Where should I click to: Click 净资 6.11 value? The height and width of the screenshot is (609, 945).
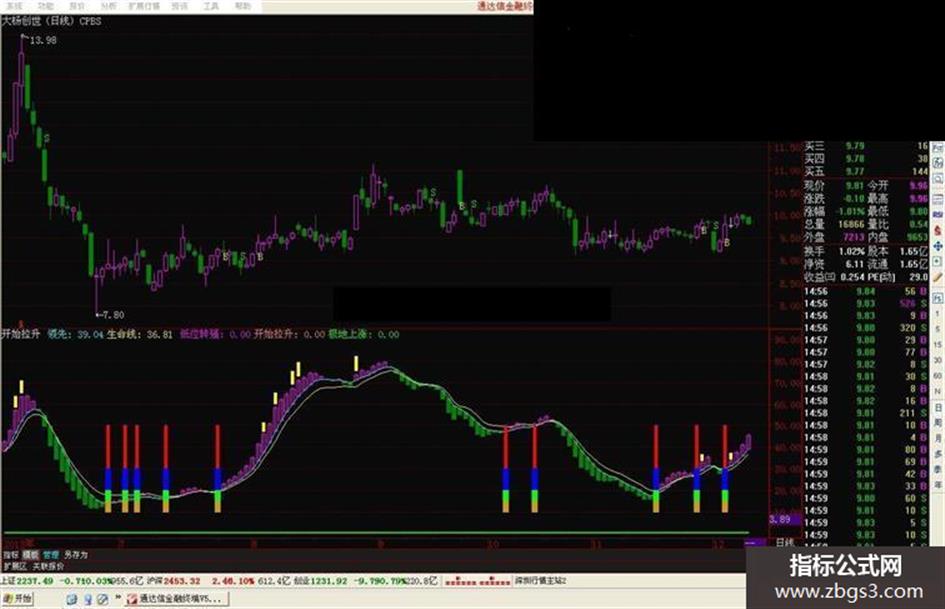[855, 264]
